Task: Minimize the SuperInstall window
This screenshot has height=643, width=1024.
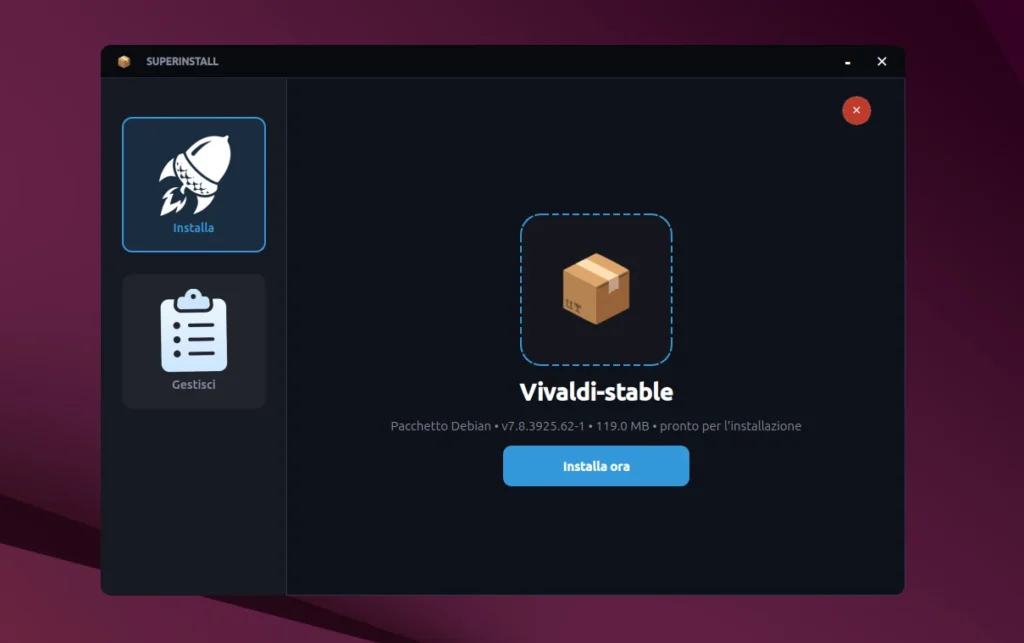Action: tap(847, 61)
